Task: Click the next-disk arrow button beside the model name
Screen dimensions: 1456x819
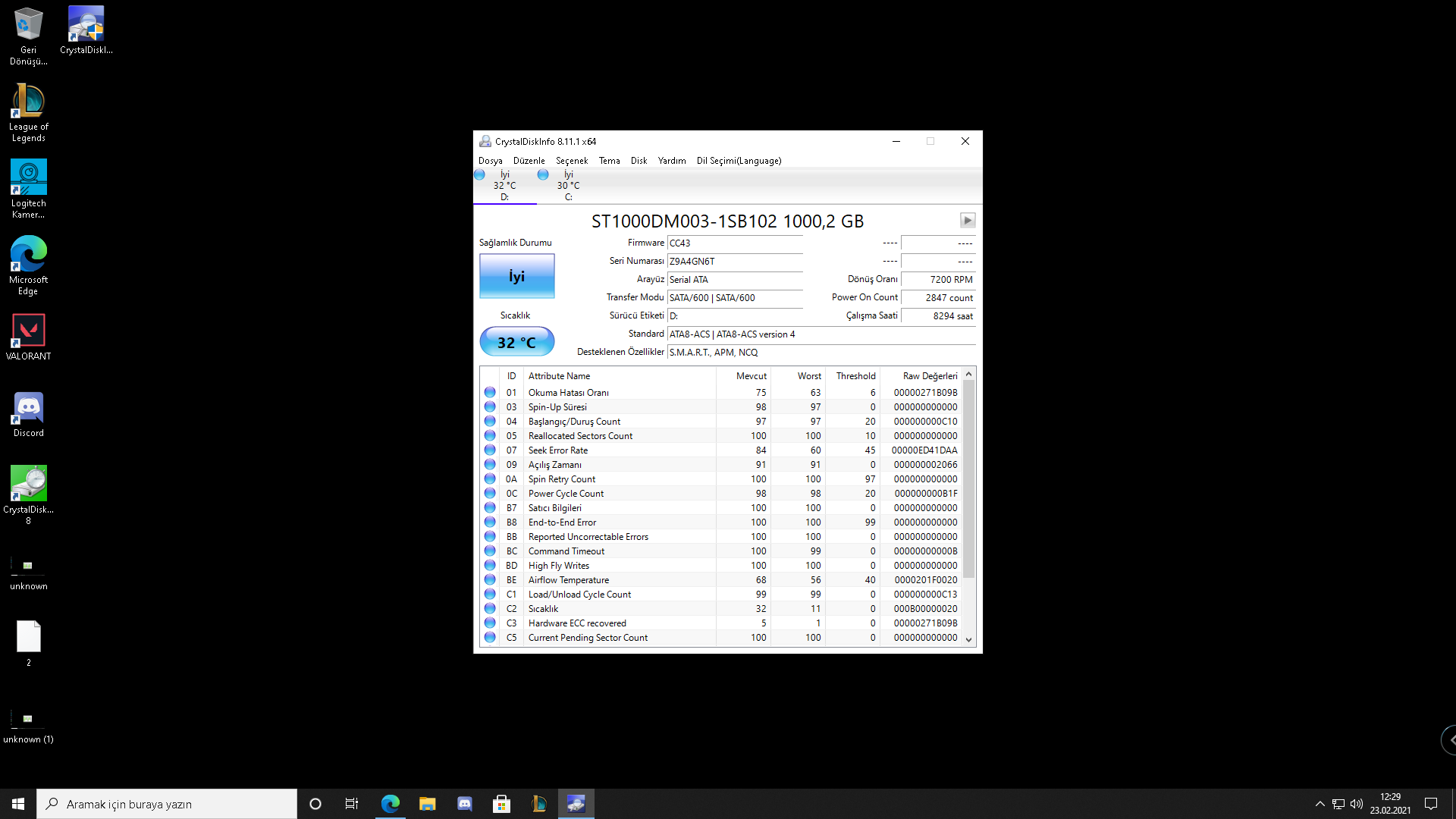Action: tap(968, 220)
